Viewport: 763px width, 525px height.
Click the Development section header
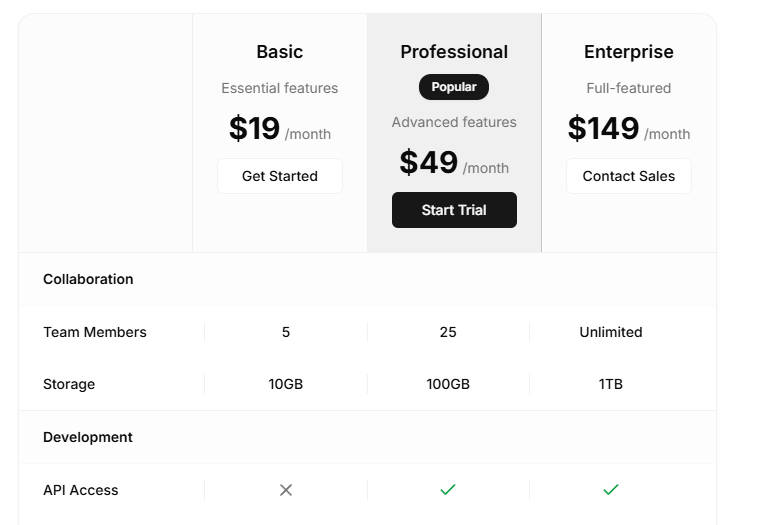[x=88, y=437]
